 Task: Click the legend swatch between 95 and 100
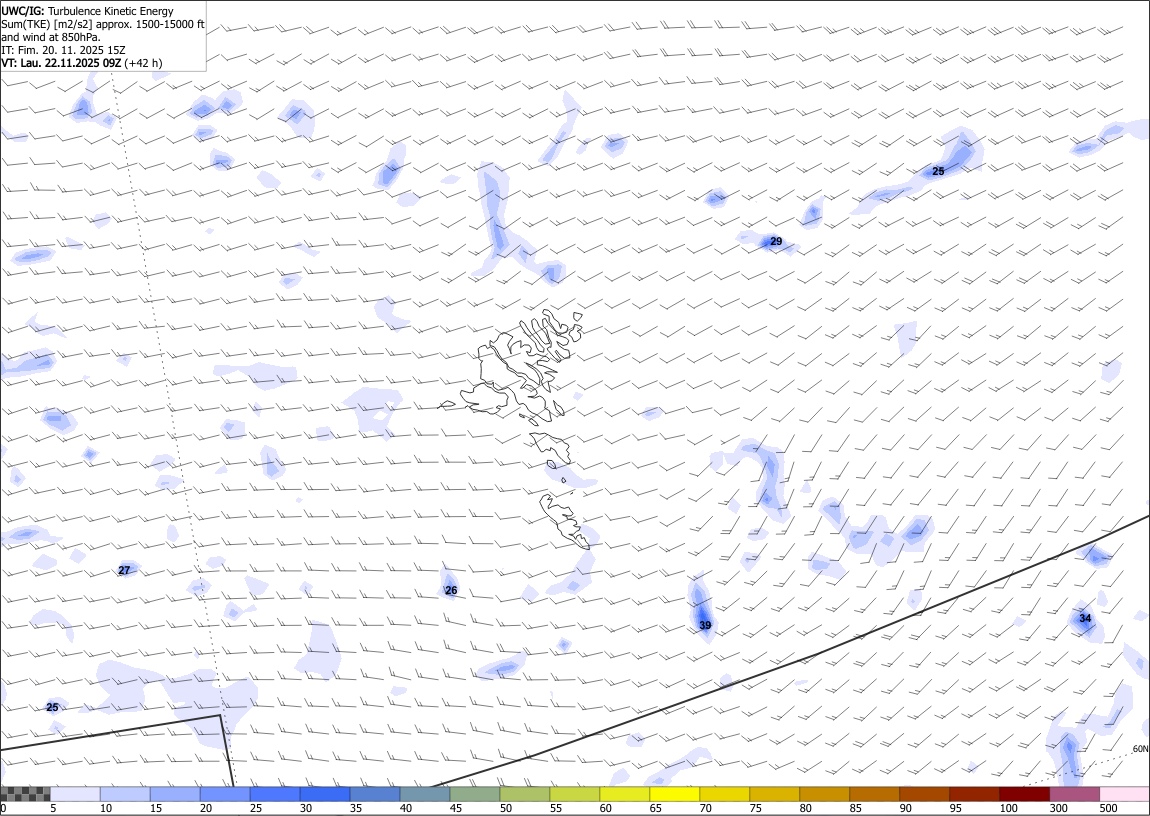click(973, 794)
